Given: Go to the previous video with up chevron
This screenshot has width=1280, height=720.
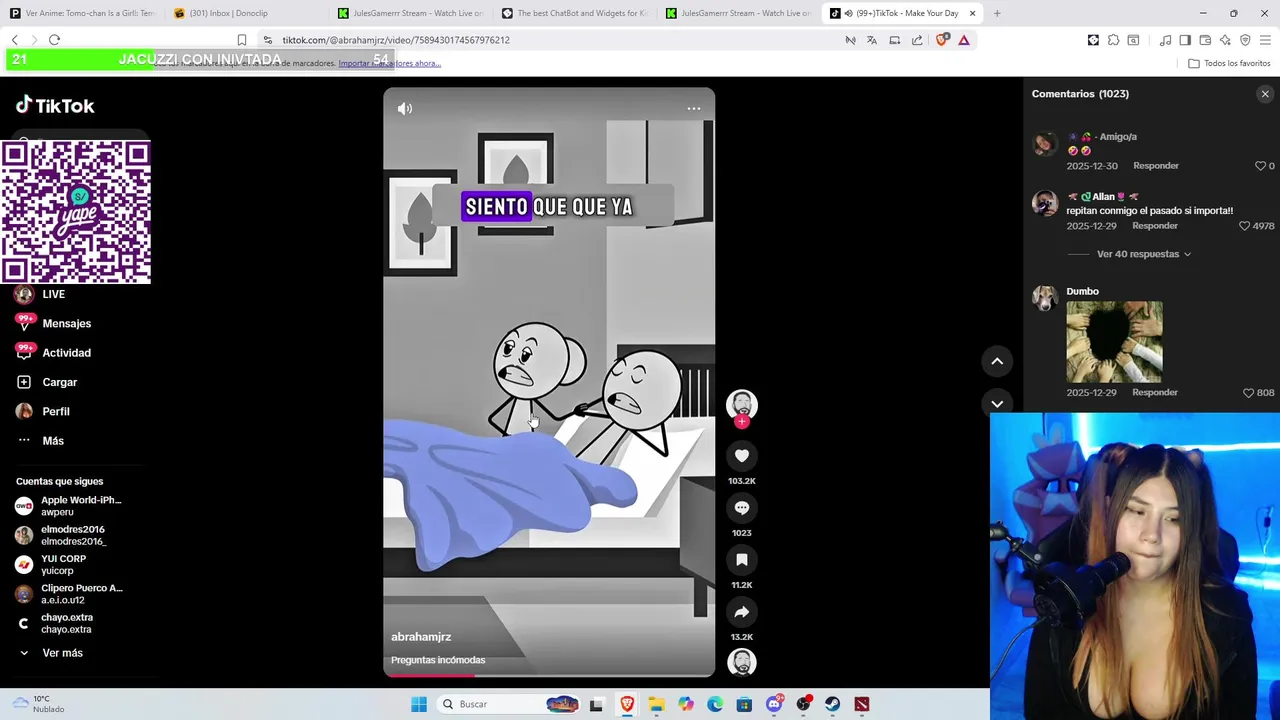Looking at the screenshot, I should point(997,361).
